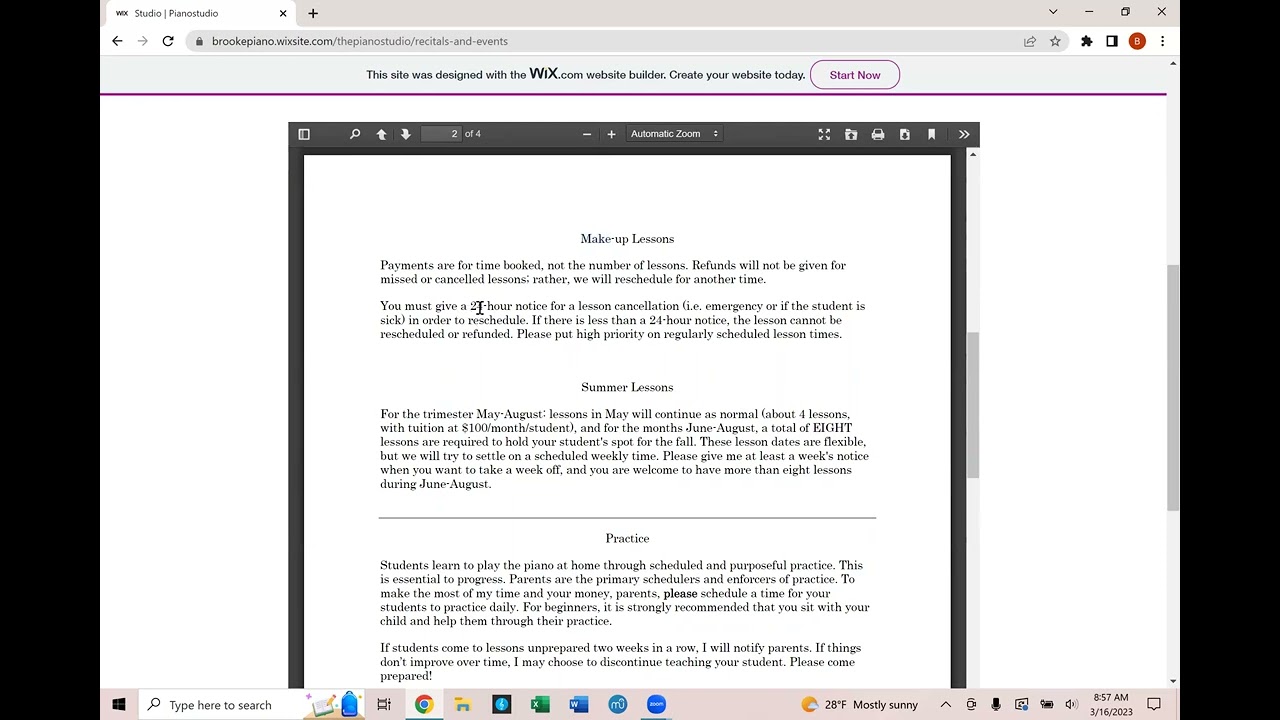Reload the current web page
Viewport: 1280px width, 720px height.
168,41
